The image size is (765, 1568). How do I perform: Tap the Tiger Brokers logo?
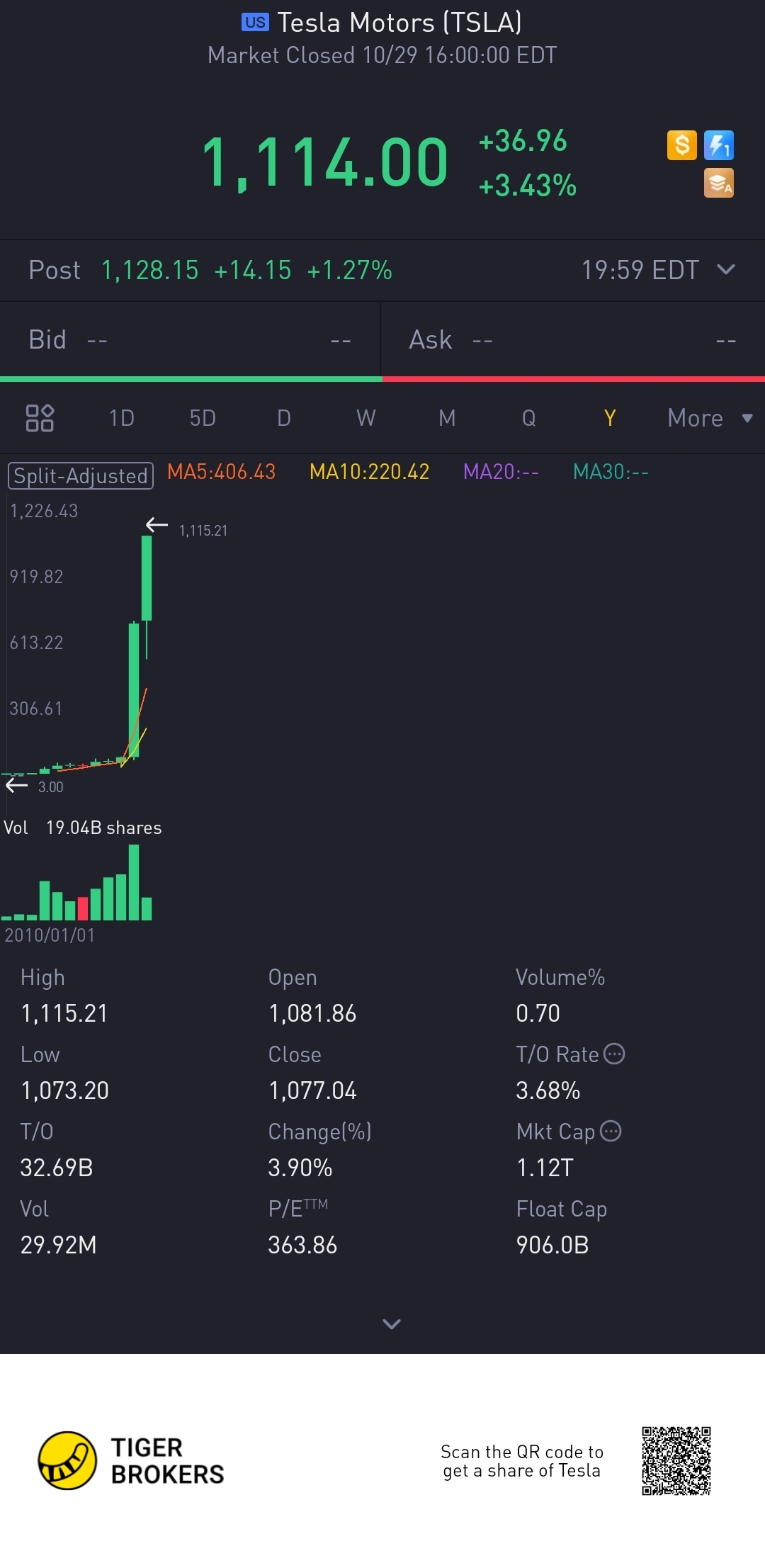[131, 1460]
